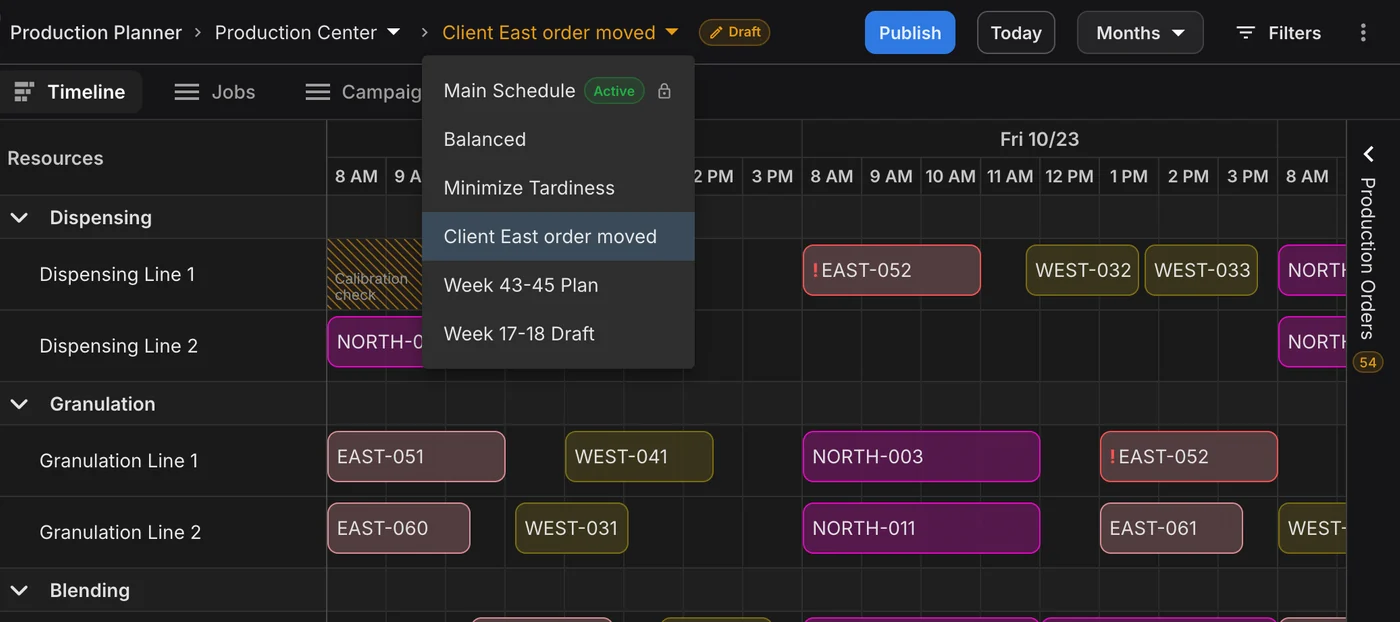This screenshot has height=622, width=1400.
Task: Open the Months view dropdown
Action: (x=1140, y=33)
